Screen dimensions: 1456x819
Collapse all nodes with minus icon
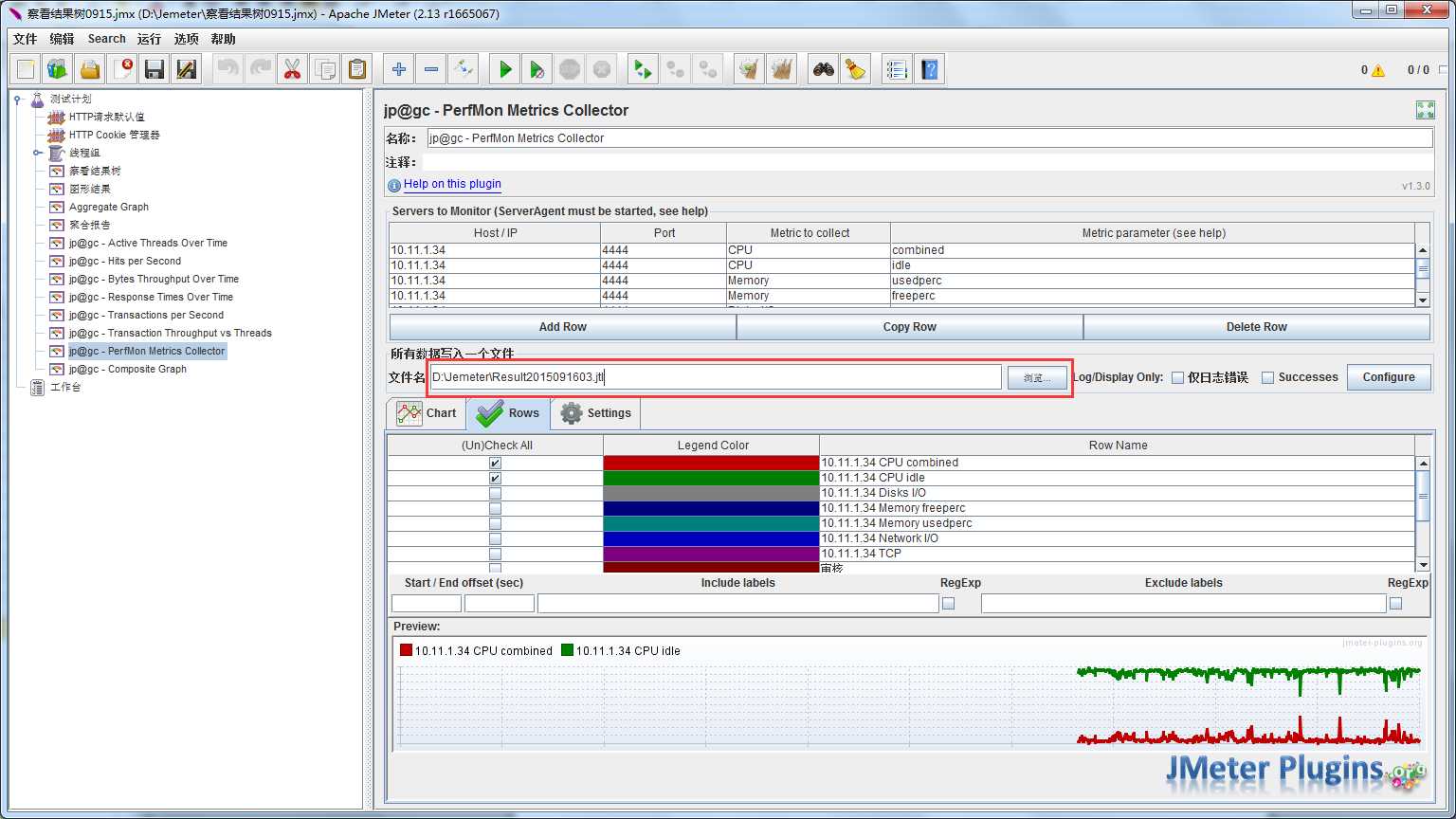tap(431, 69)
